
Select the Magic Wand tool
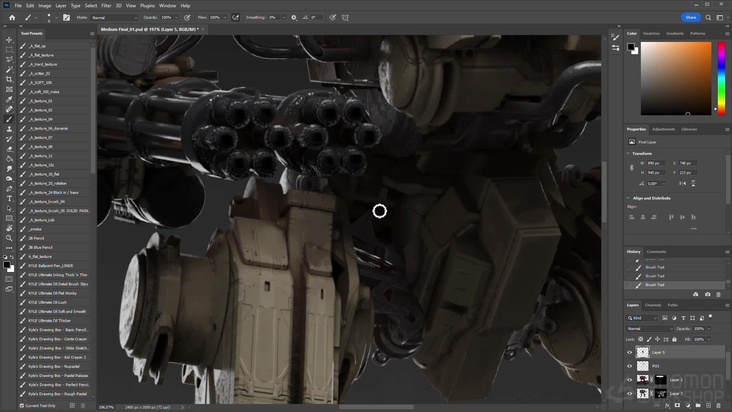pyautogui.click(x=9, y=70)
